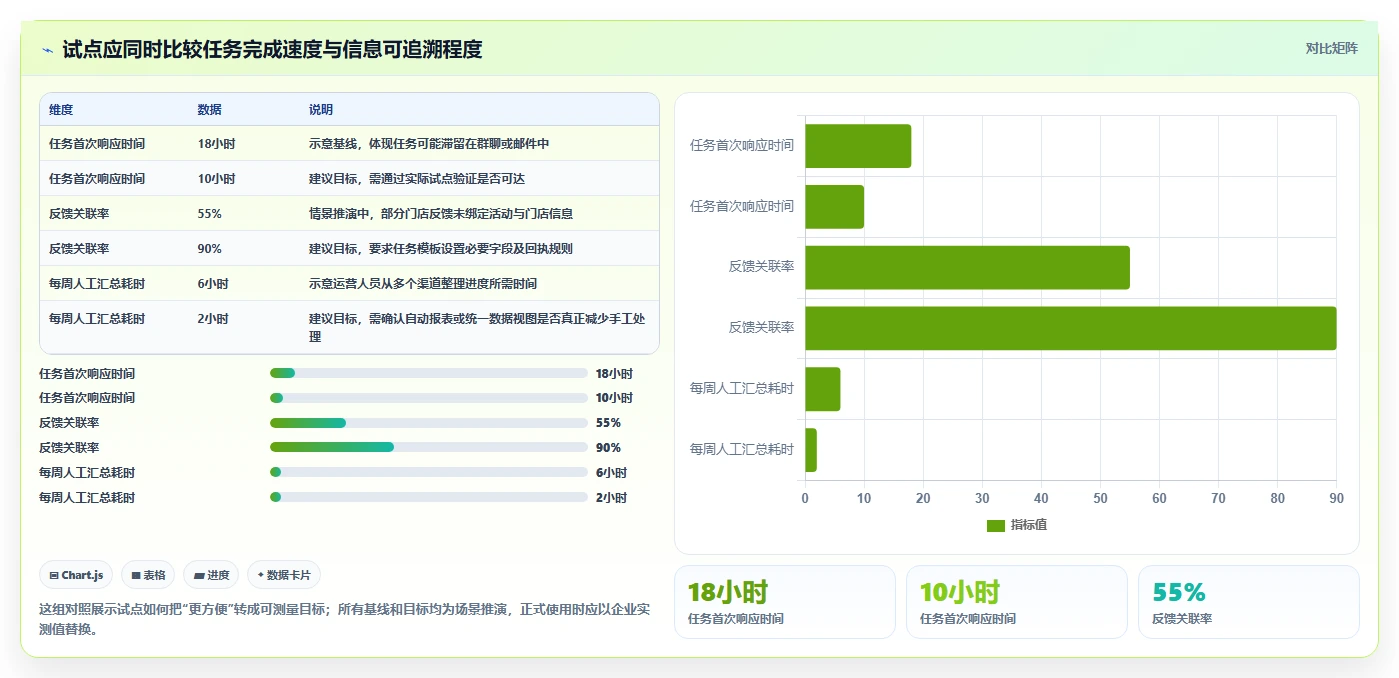Click the footer note starting 这组对照展示试点

point(345,619)
